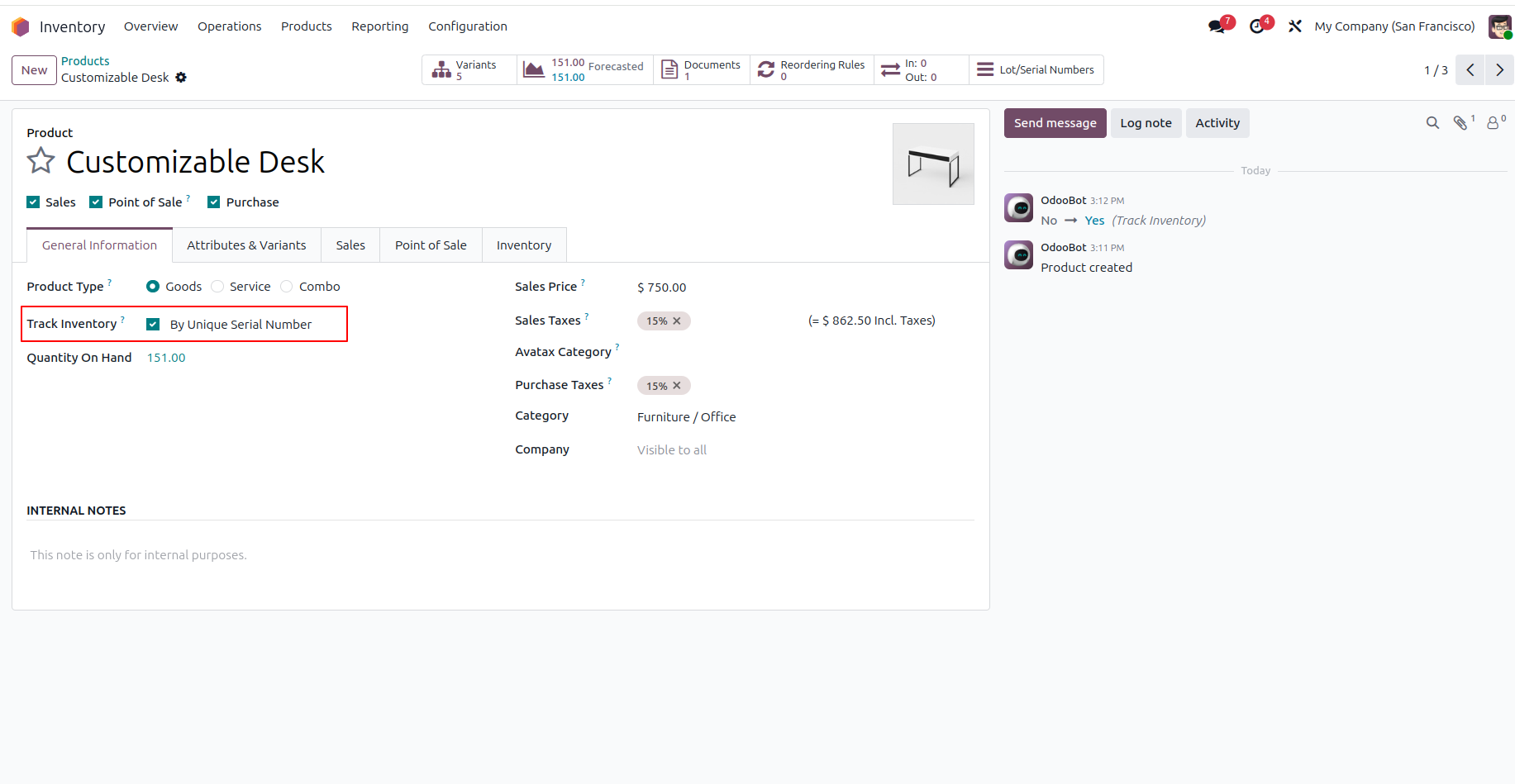Click the Quantity On Hand value 151.00
The width and height of the screenshot is (1515, 784).
166,358
